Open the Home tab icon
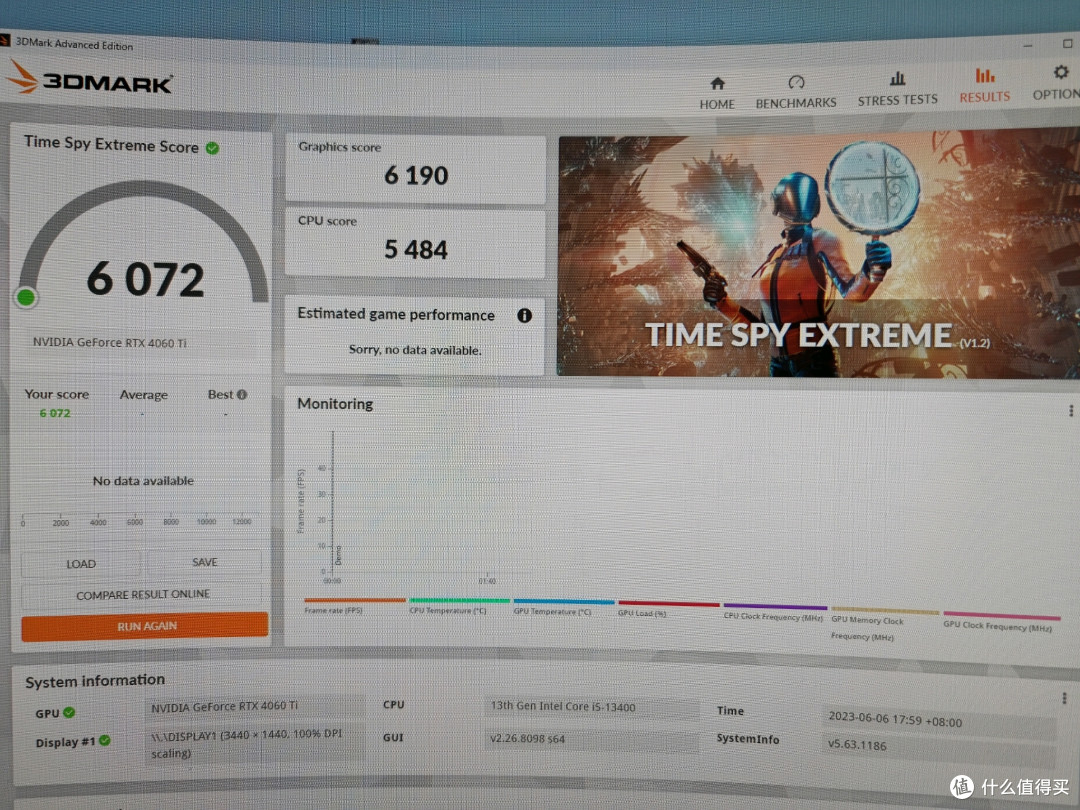 coord(717,83)
